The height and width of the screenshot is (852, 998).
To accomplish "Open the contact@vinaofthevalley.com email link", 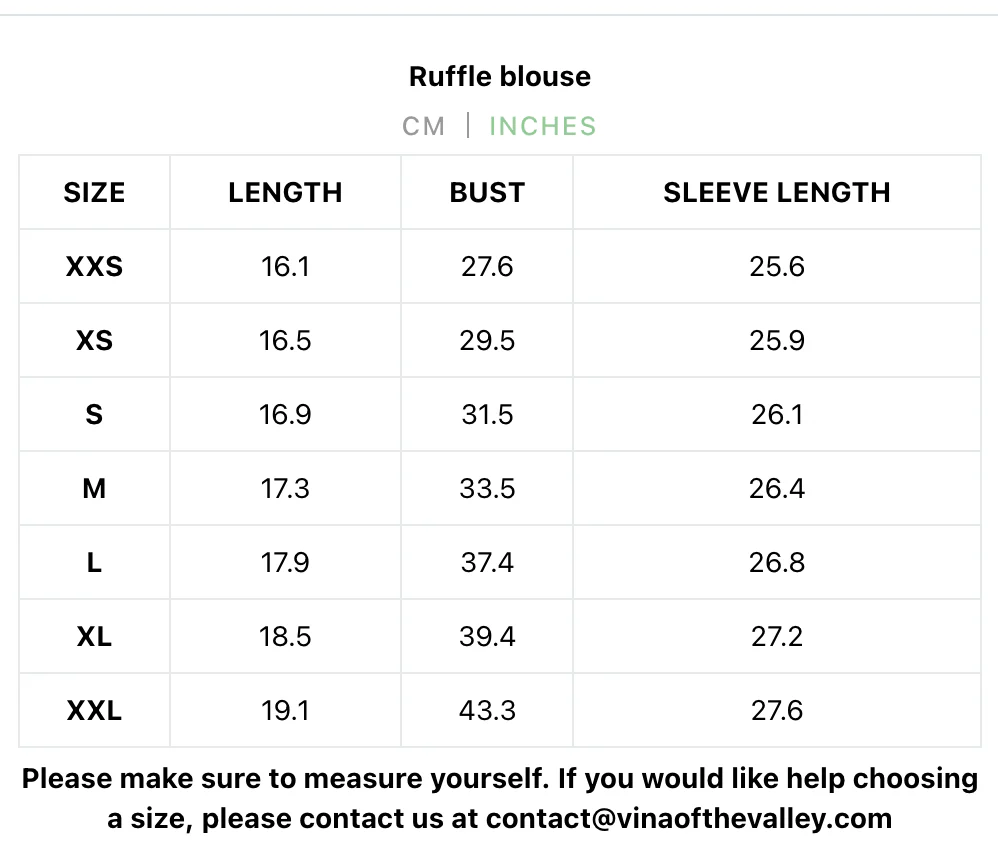I will [689, 819].
